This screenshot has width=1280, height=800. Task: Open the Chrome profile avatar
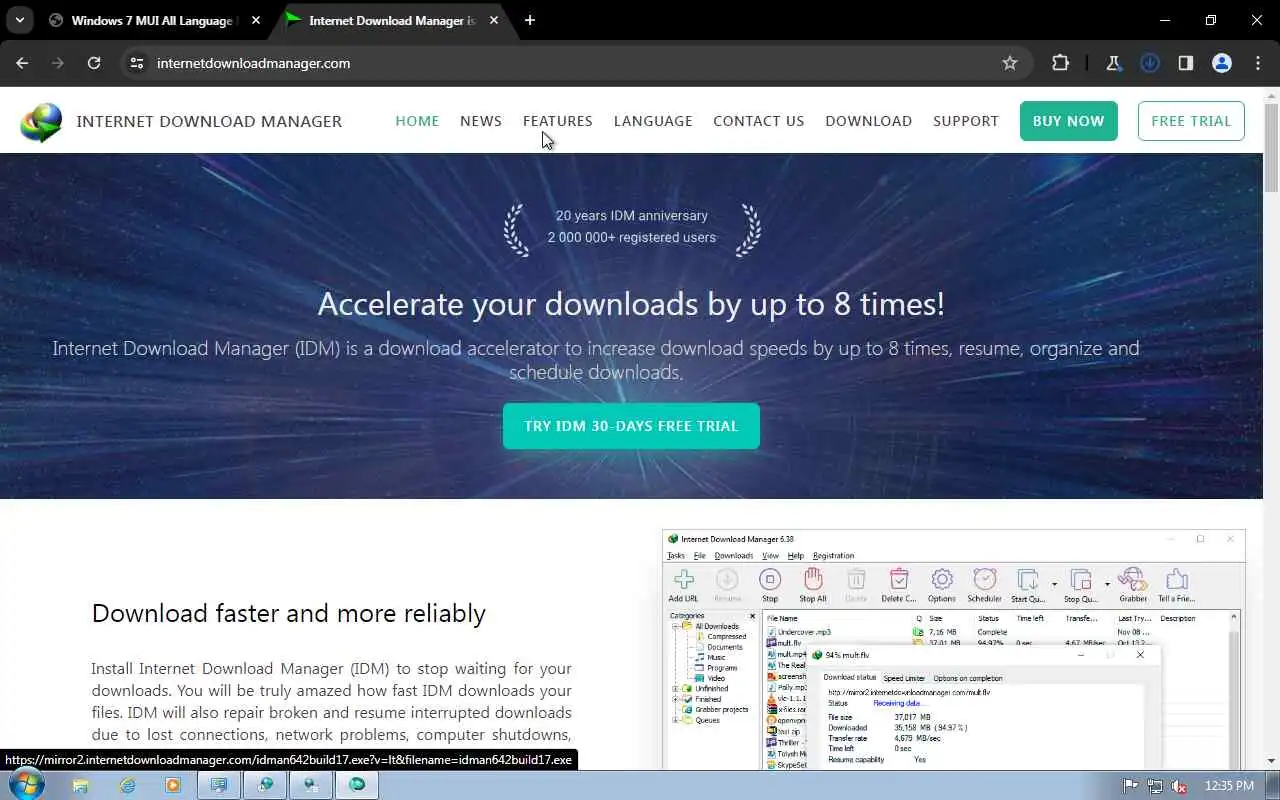(x=1222, y=63)
